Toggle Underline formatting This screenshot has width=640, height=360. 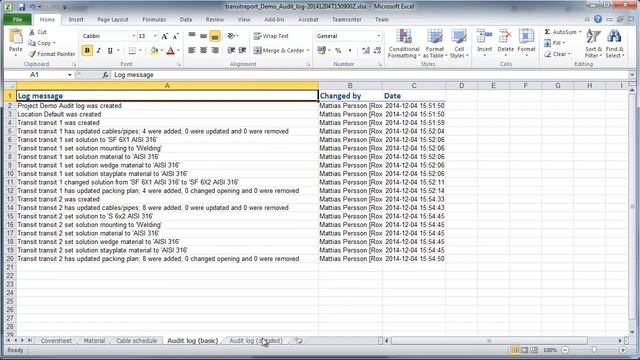pos(110,51)
